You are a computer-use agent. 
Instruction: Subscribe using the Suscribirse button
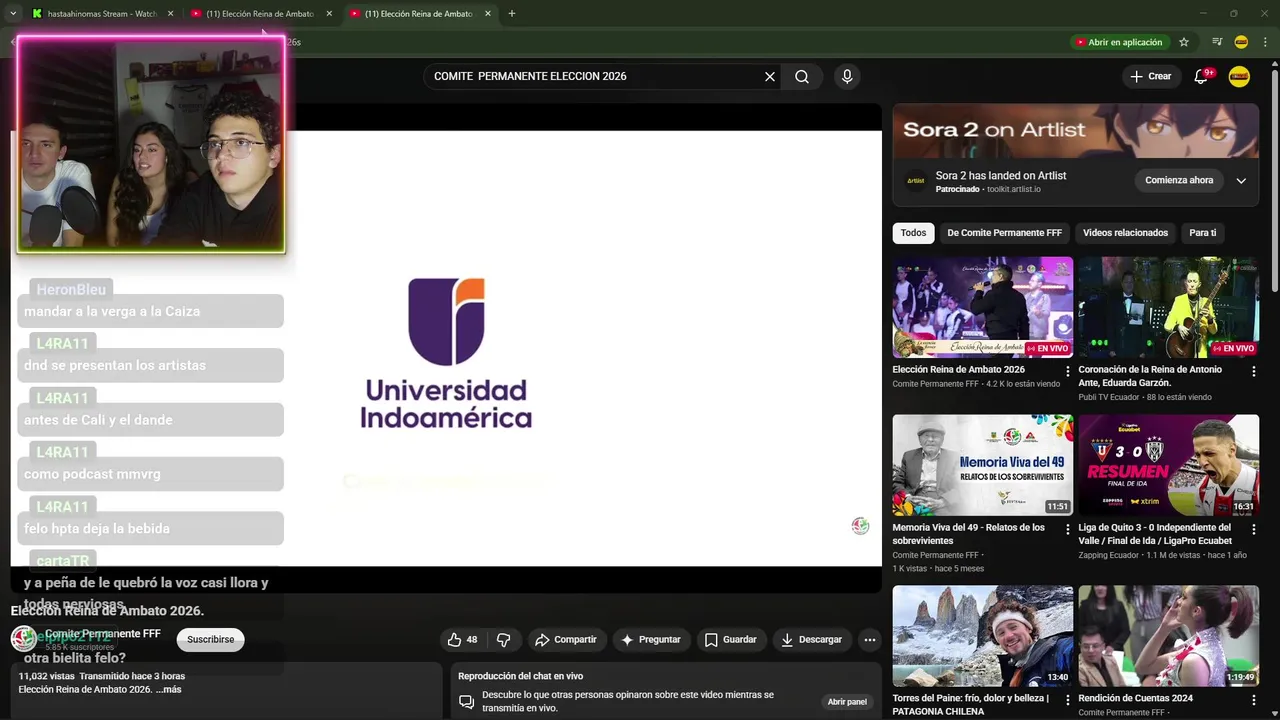211,640
